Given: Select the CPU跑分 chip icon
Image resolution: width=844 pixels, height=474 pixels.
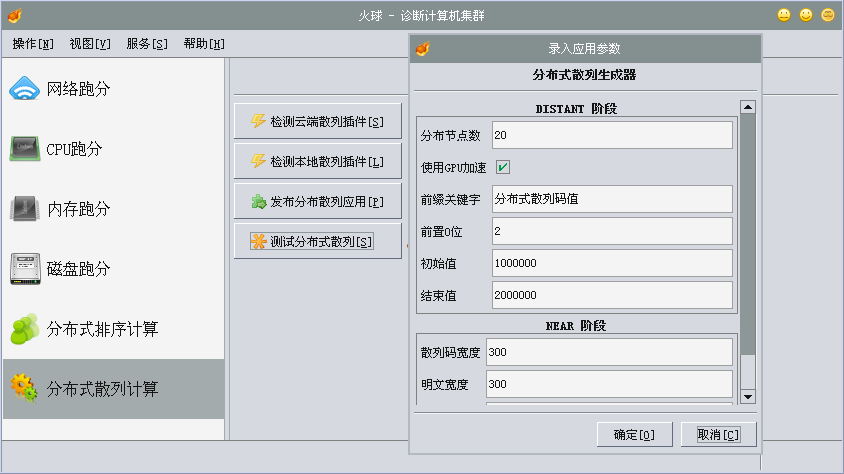Looking at the screenshot, I should [25, 148].
